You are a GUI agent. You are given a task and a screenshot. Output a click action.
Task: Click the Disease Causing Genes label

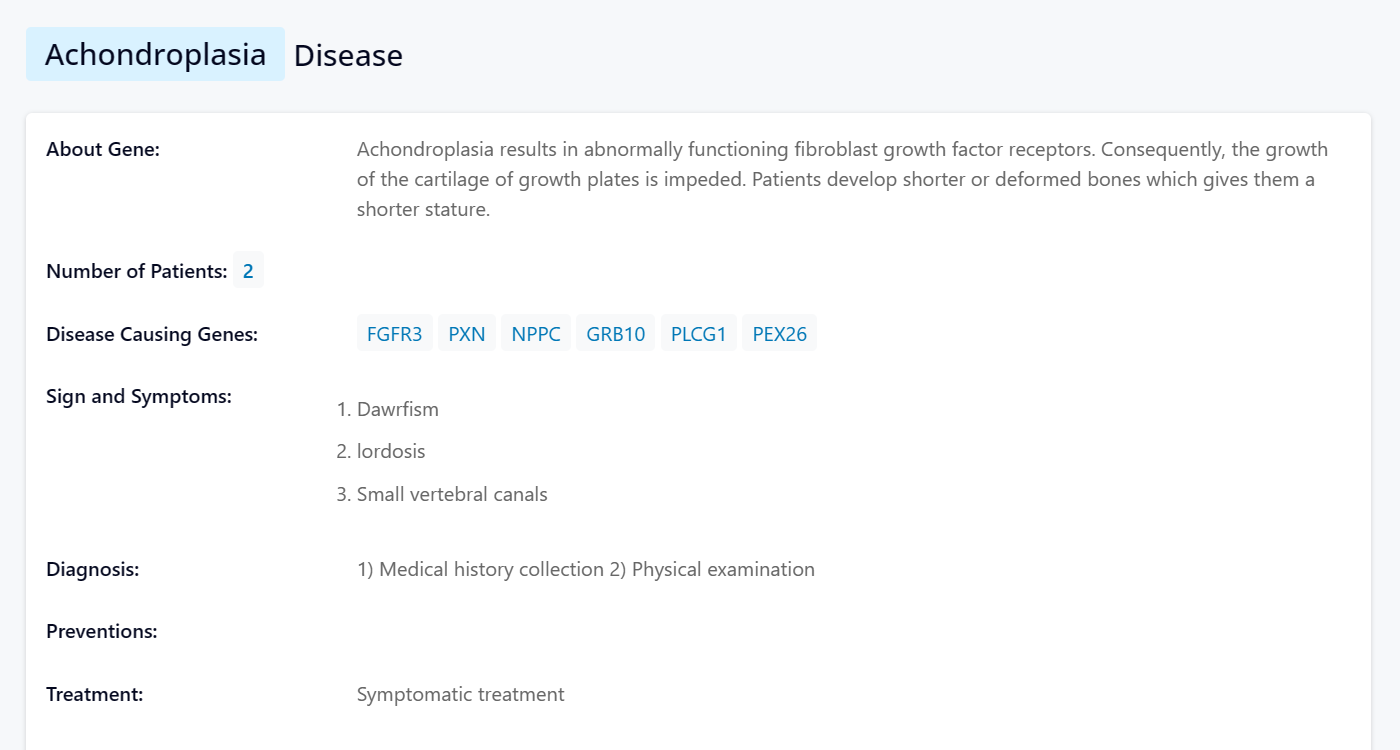(x=152, y=334)
